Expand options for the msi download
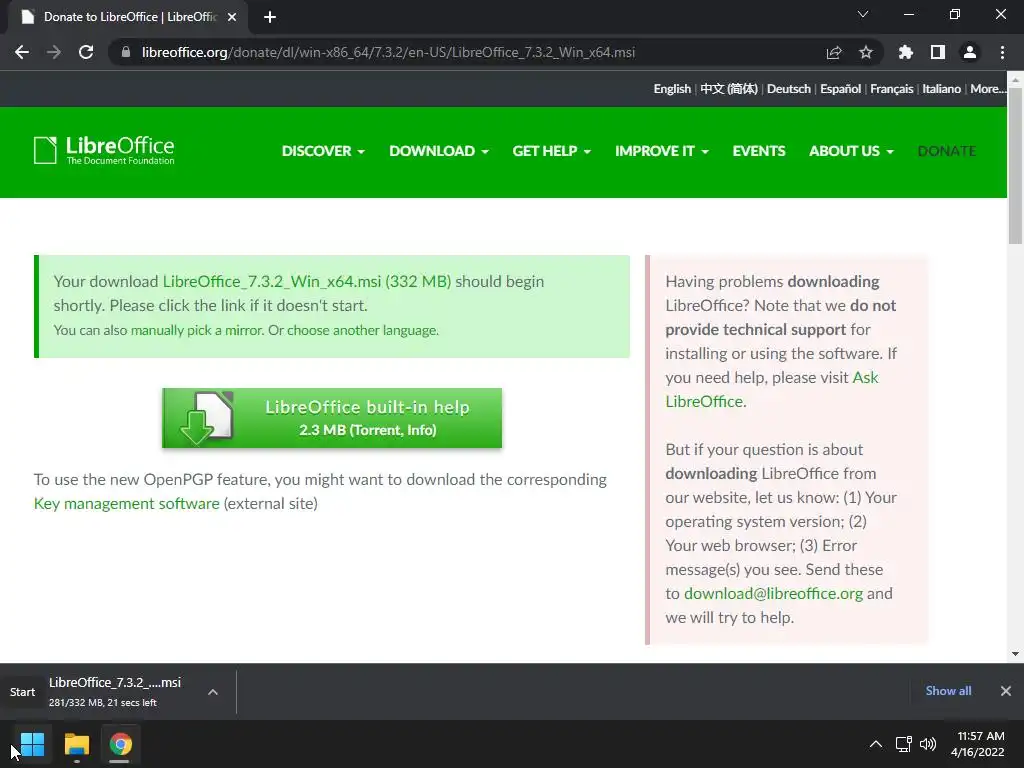Image resolution: width=1024 pixels, height=768 pixels. 213,692
